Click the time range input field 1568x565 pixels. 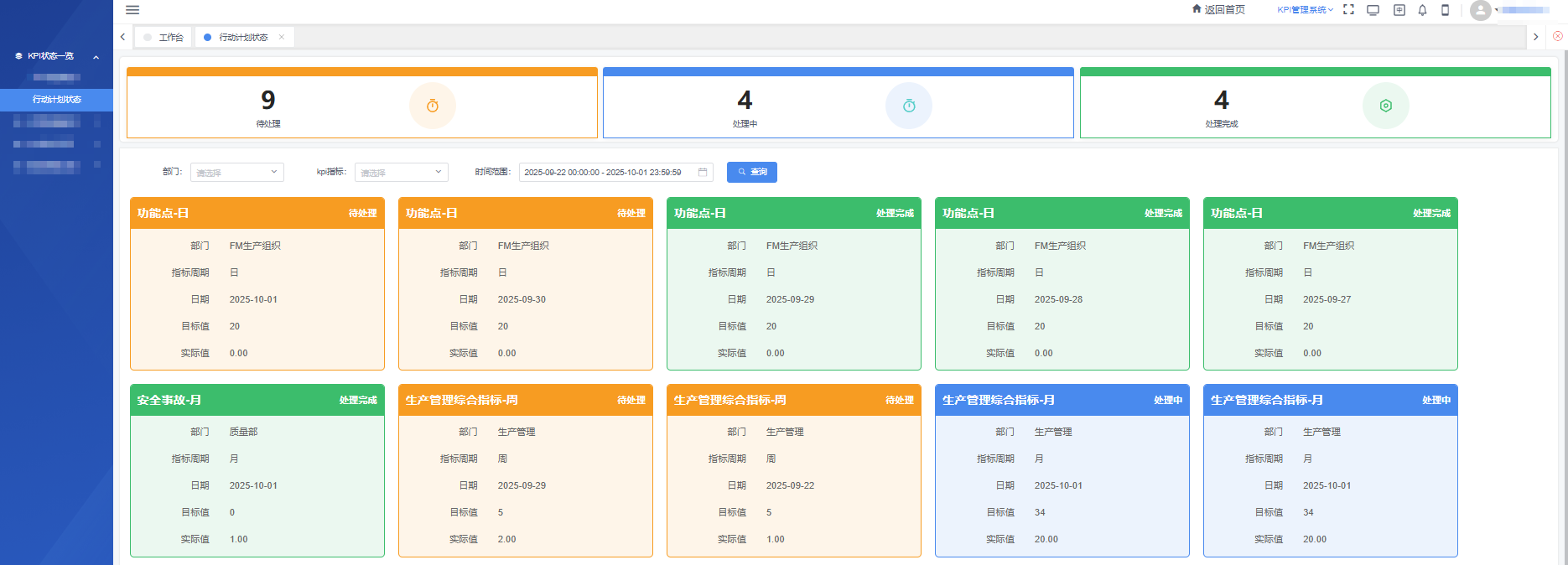[x=604, y=172]
